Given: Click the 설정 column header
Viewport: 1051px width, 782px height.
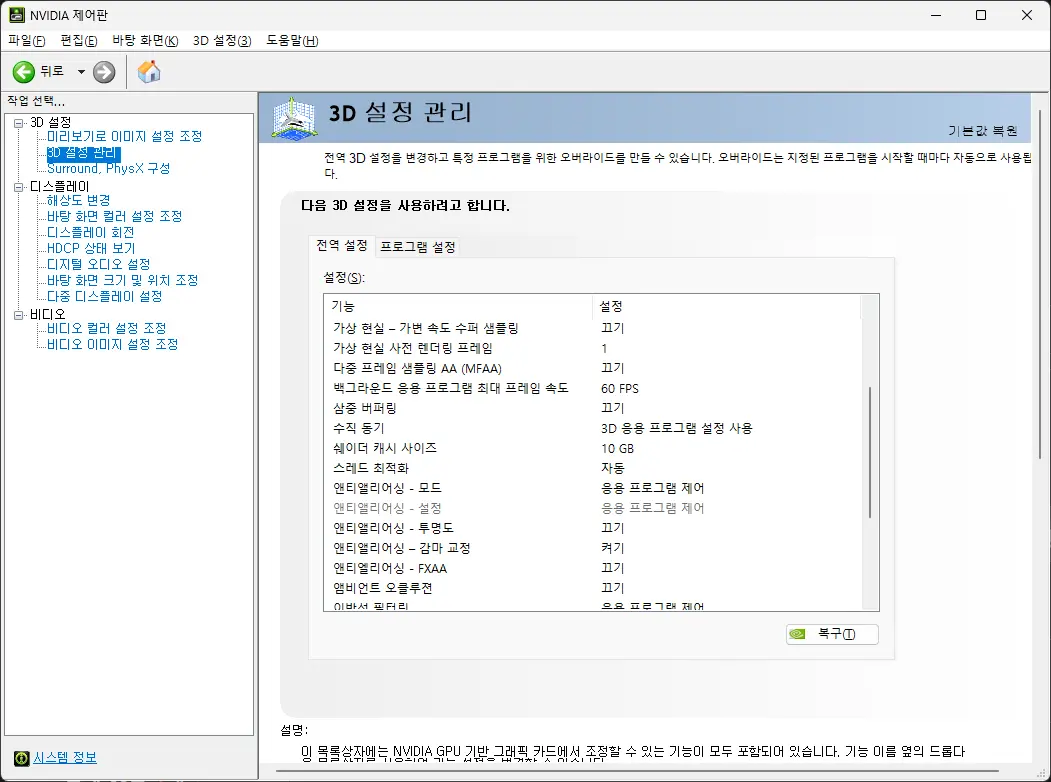Looking at the screenshot, I should pyautogui.click(x=727, y=306).
